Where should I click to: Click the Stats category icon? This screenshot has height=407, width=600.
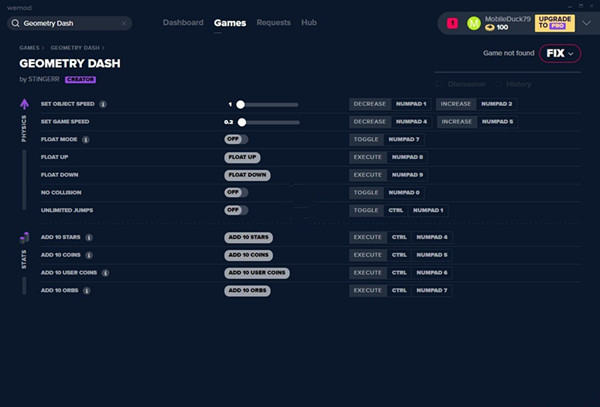pos(24,238)
